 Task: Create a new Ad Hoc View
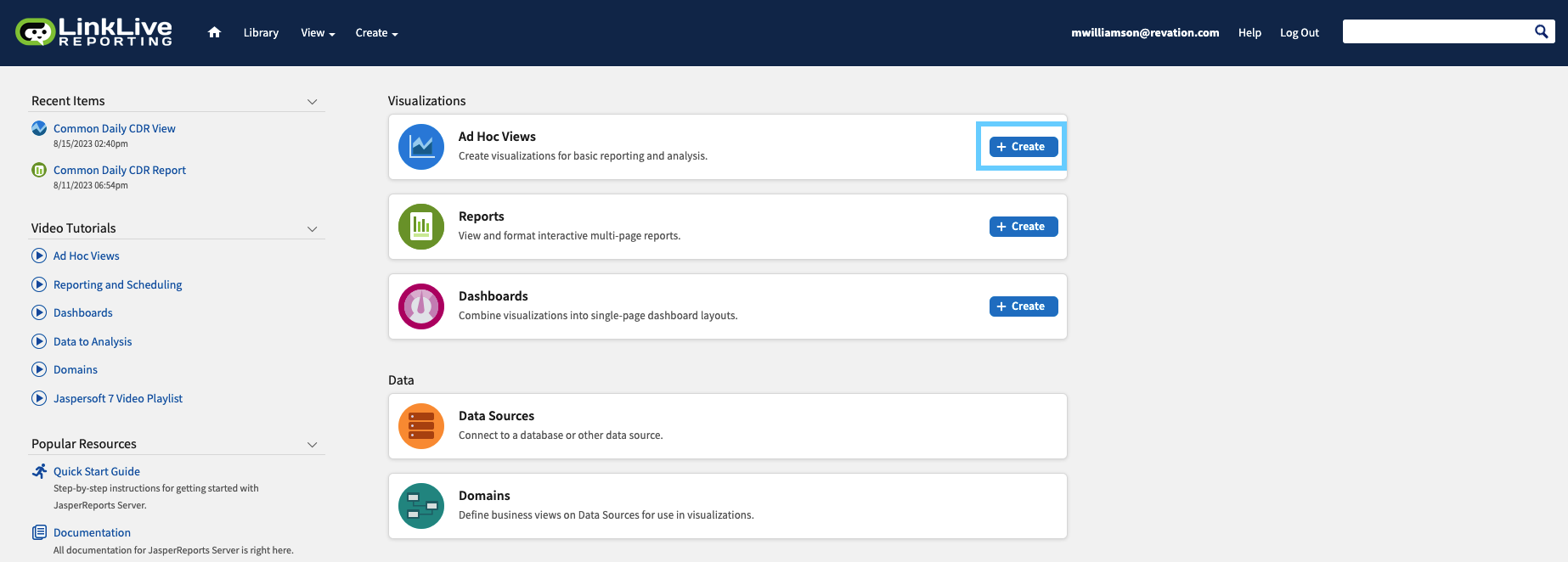[1023, 147]
